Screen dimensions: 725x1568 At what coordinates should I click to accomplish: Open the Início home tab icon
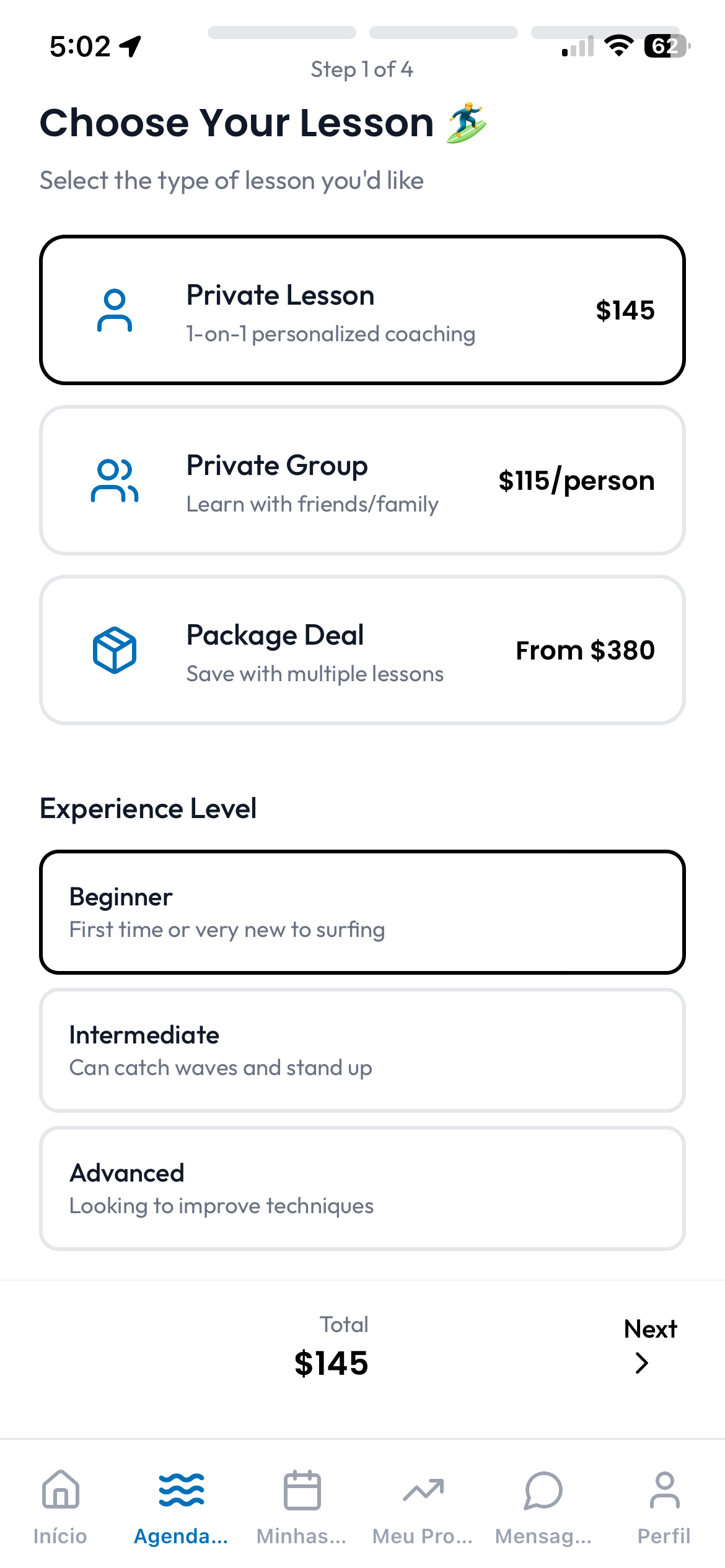[x=60, y=1490]
